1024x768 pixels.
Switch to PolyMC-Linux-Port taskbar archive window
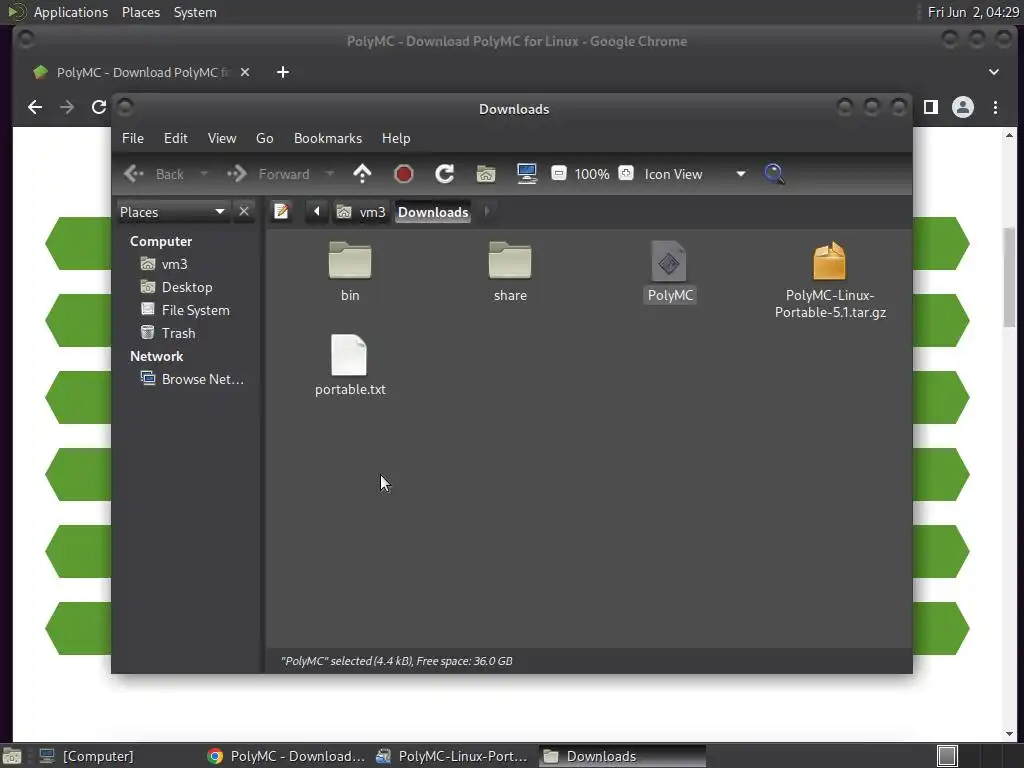(x=453, y=756)
